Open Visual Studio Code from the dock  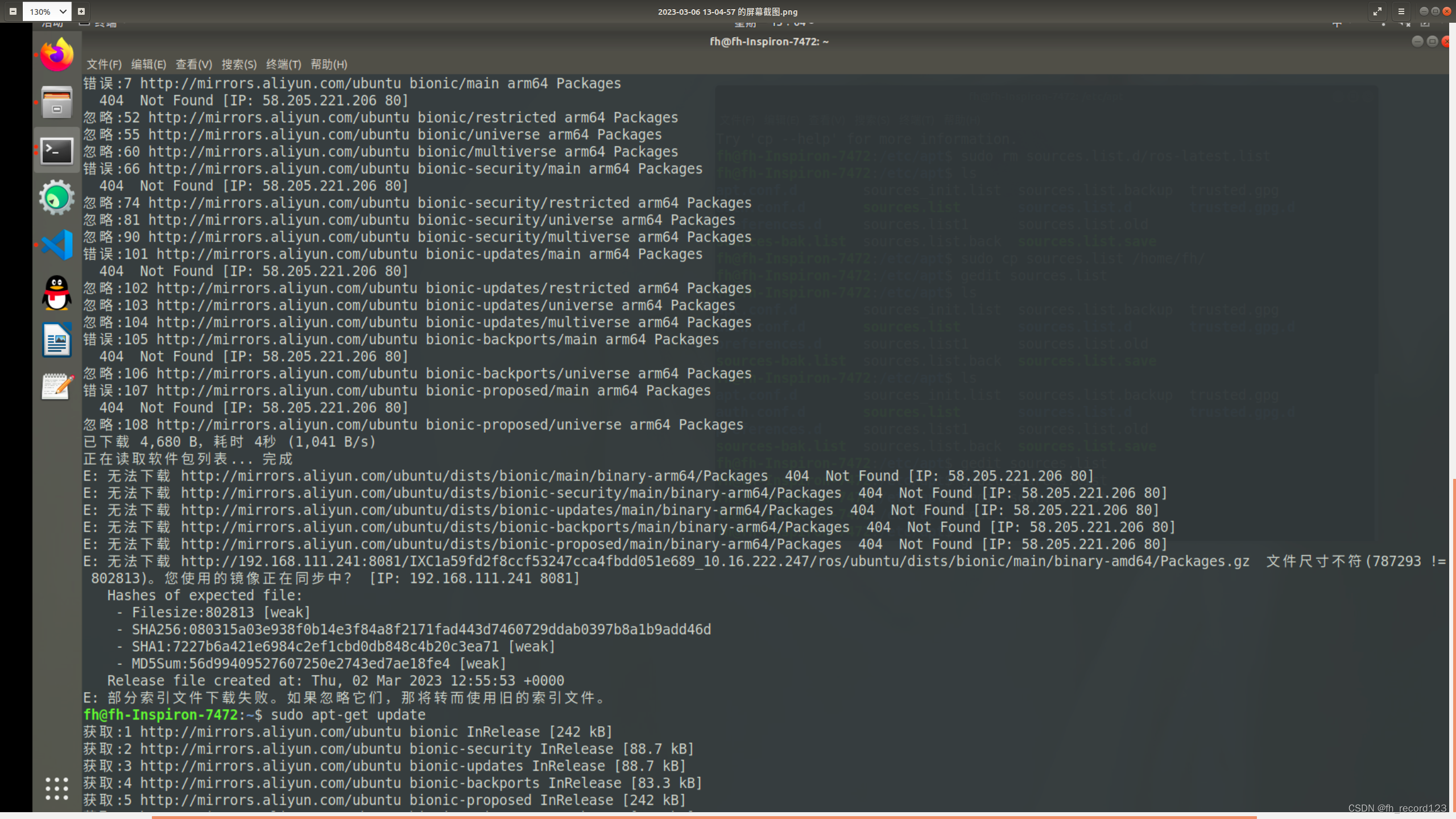(x=57, y=245)
